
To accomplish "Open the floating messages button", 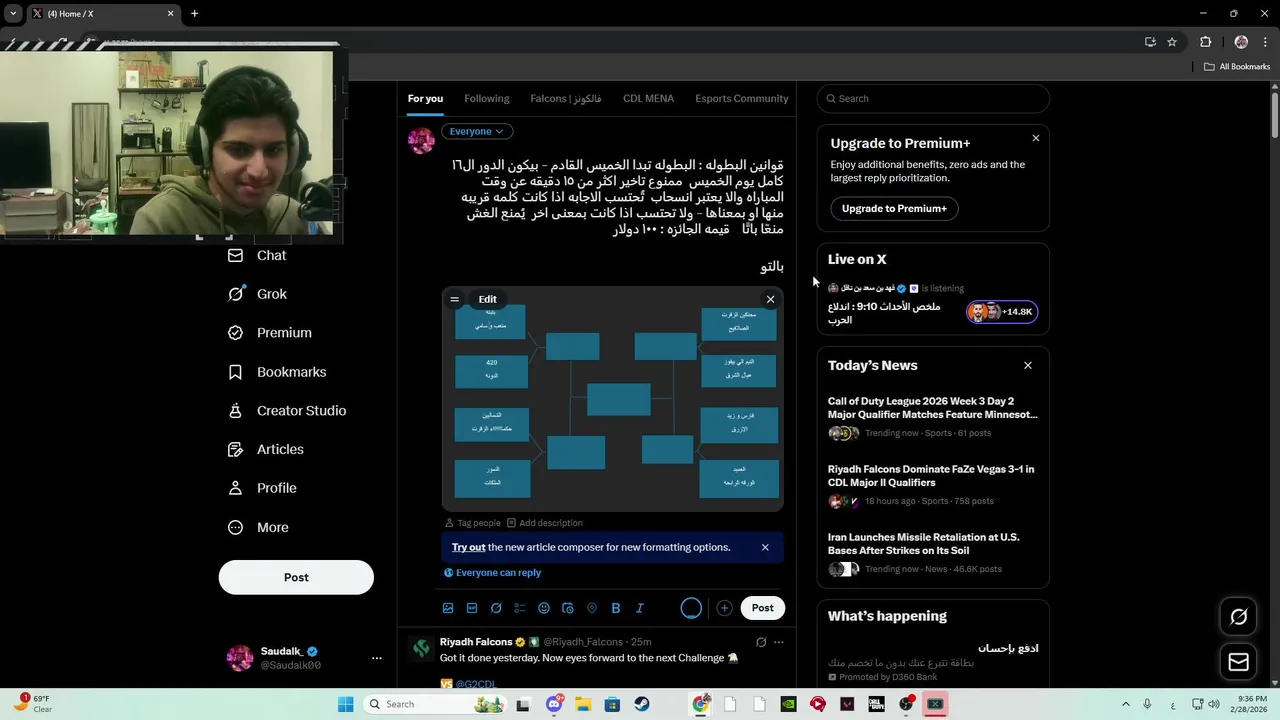I will [x=1239, y=662].
